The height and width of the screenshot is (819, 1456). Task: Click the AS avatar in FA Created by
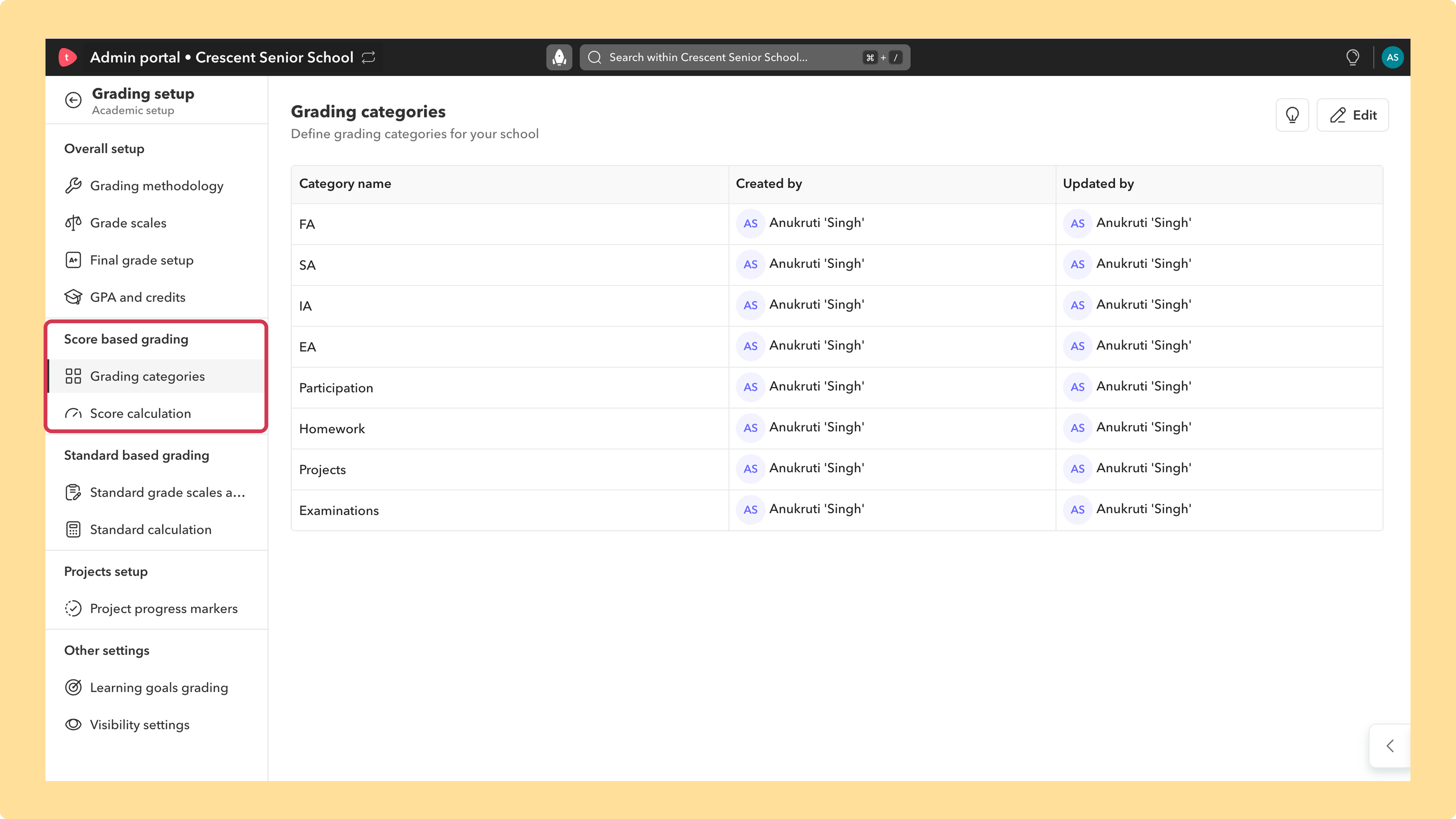click(751, 223)
